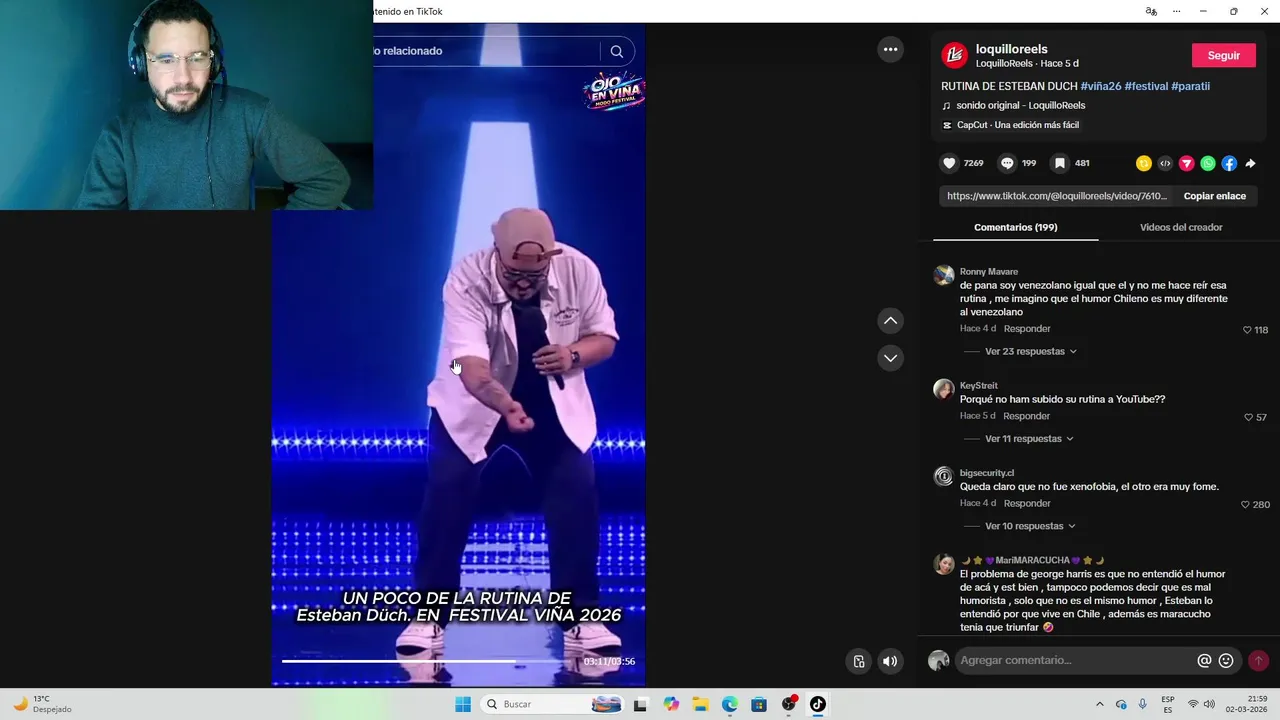Image resolution: width=1280 pixels, height=720 pixels.
Task: Open 'CapCut · Una edición más fácil' link
Action: [1017, 125]
